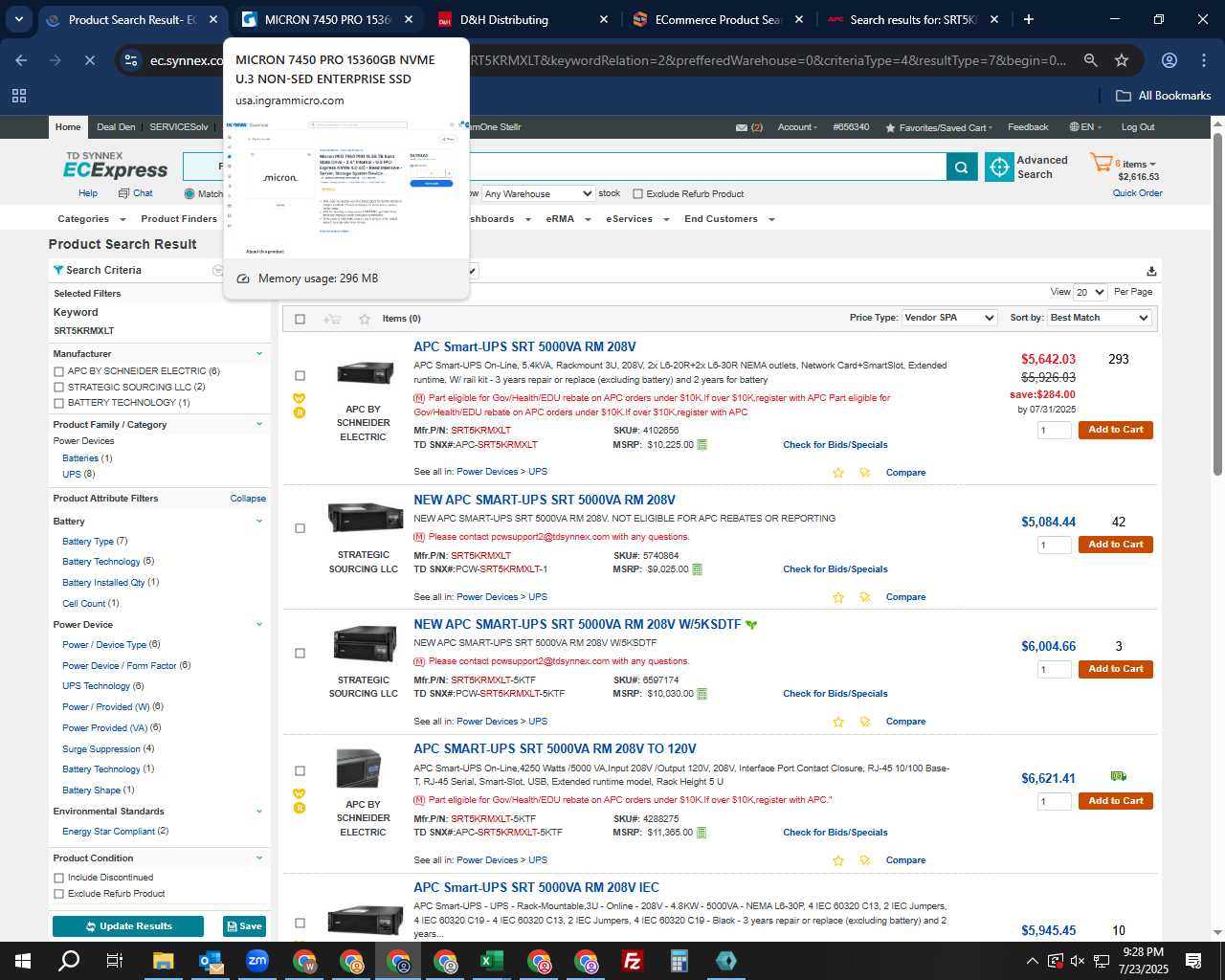Open Categories menu

pos(89,219)
